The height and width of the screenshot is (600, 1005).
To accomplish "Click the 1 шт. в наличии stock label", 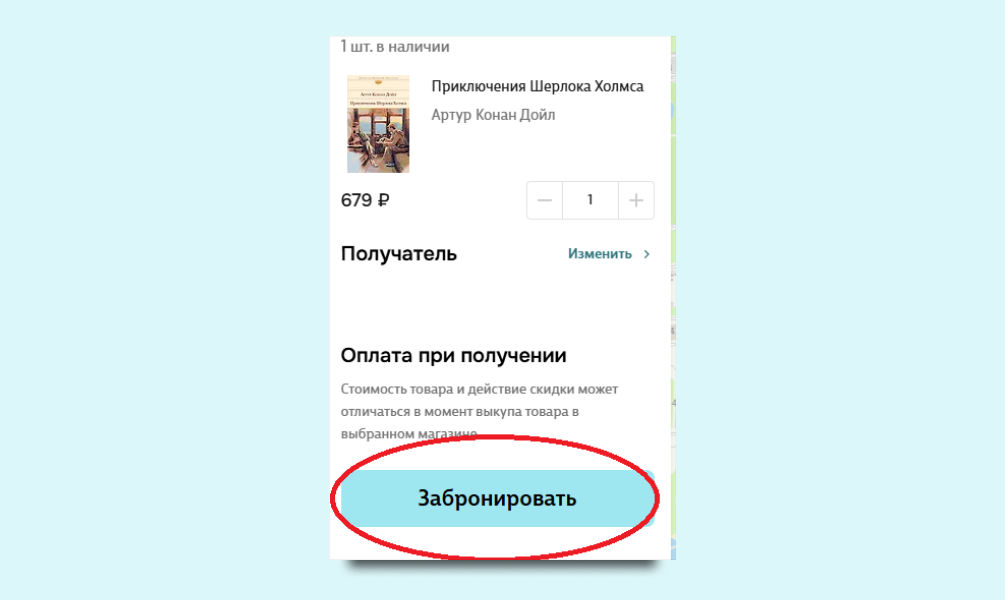I will point(395,47).
